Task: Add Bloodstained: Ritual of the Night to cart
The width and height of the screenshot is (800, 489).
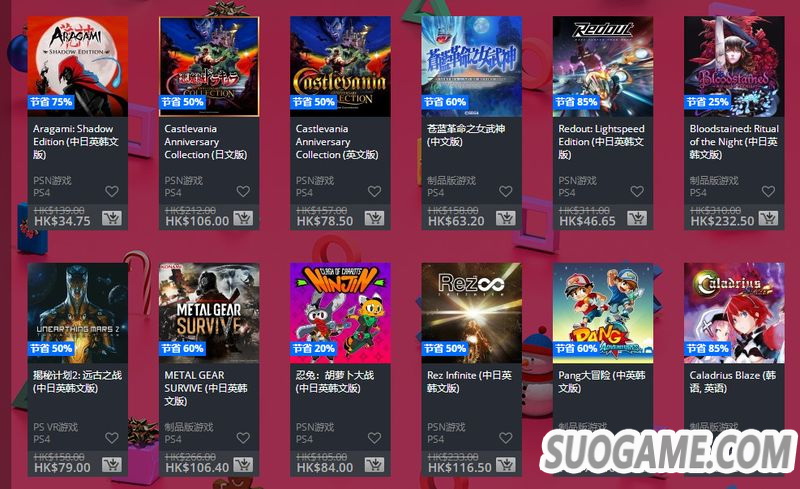Action: (768, 218)
